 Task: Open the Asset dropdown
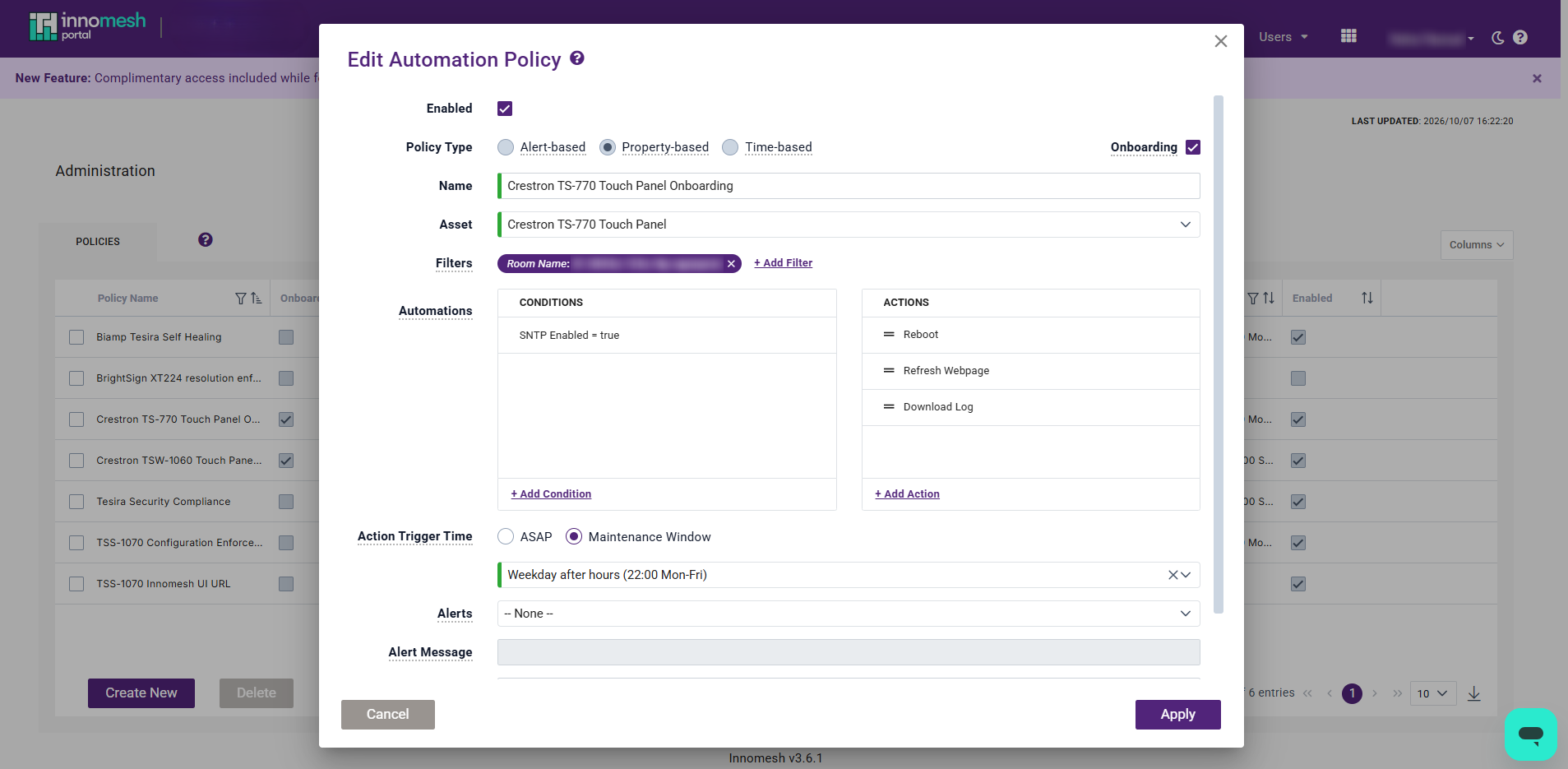tap(849, 225)
